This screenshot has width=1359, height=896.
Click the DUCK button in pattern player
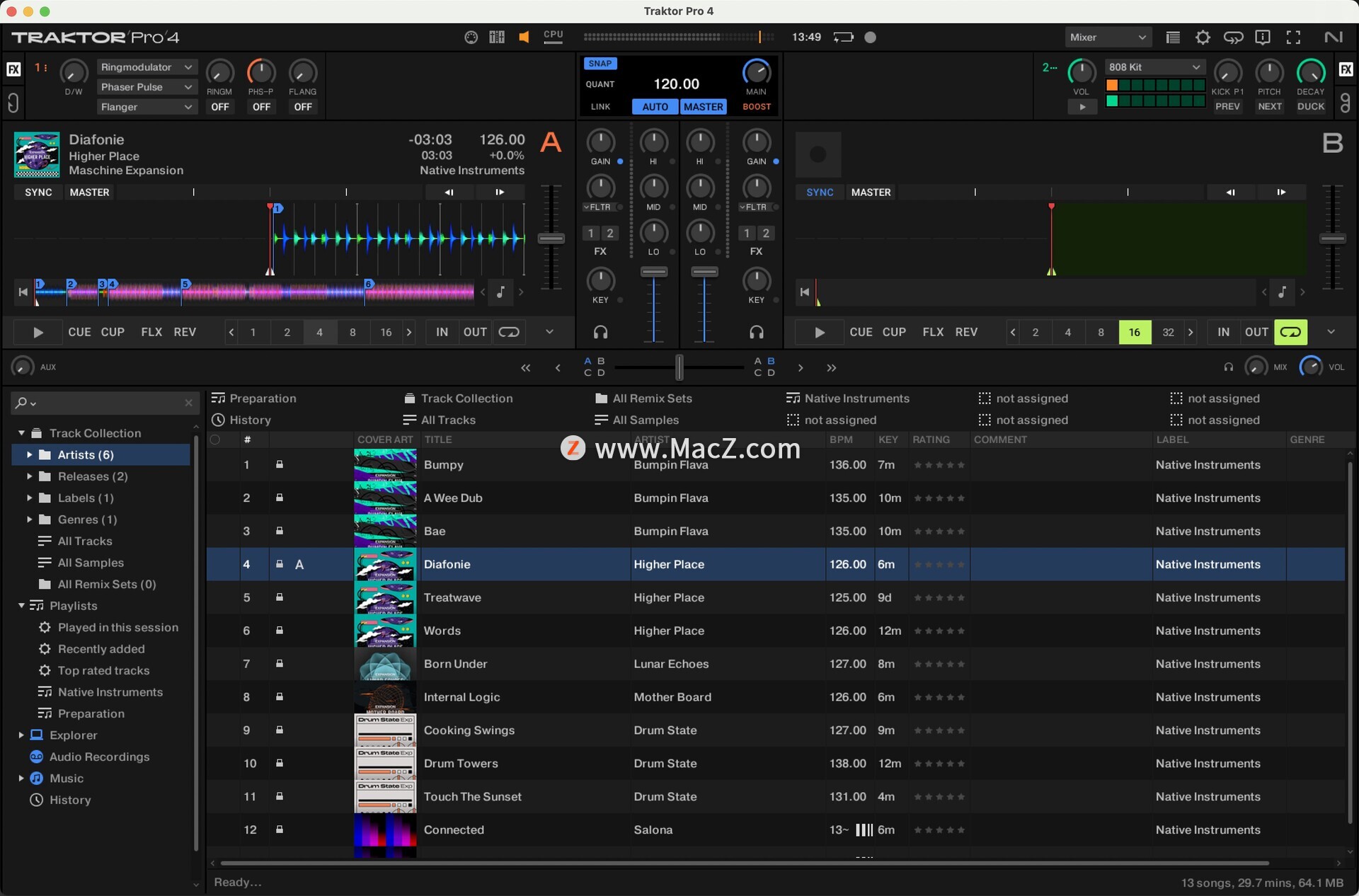[1311, 107]
